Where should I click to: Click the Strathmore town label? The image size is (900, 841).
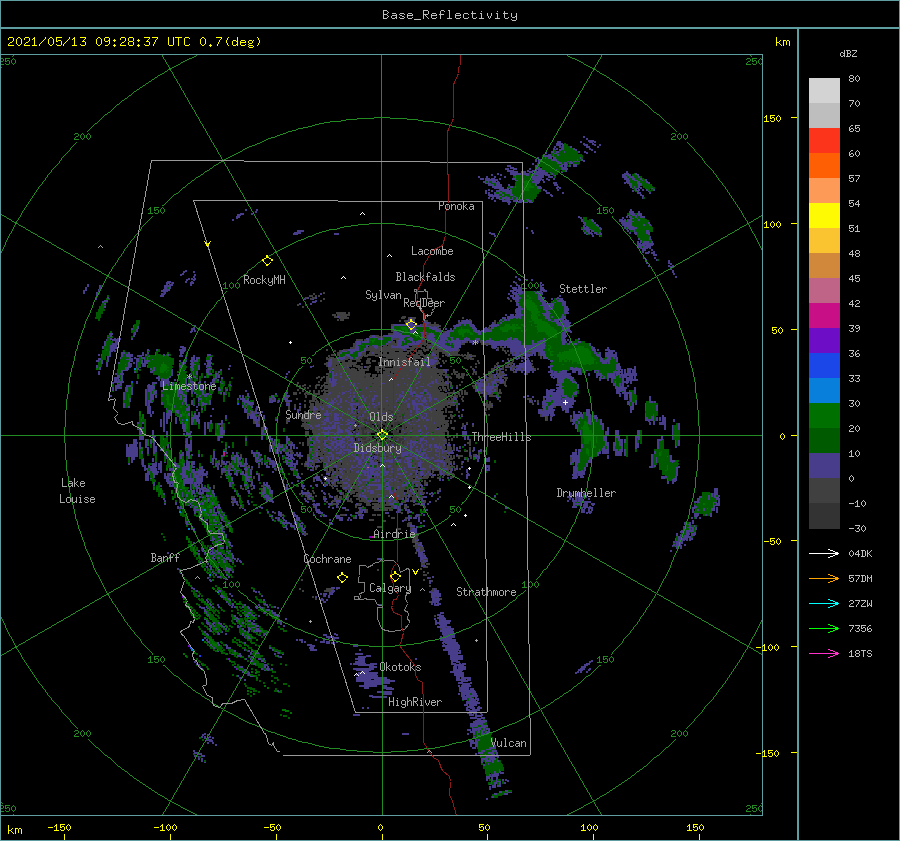(x=486, y=592)
